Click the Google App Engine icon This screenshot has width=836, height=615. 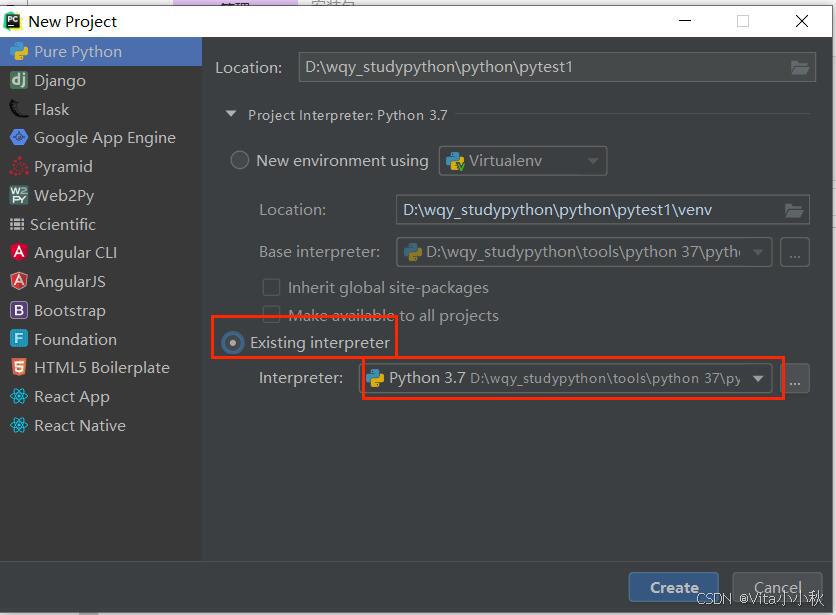tap(19, 138)
